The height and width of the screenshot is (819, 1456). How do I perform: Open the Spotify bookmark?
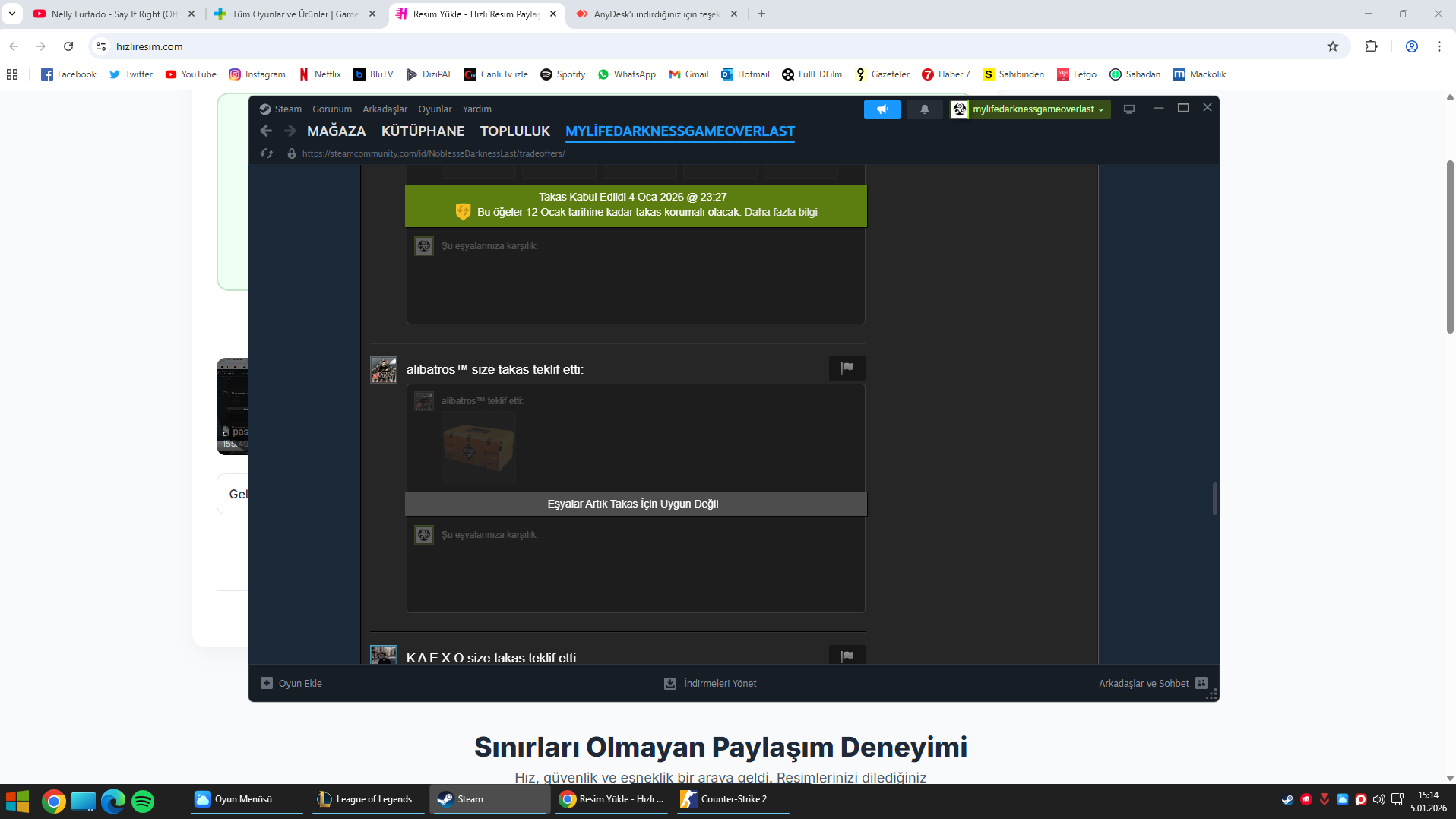[x=562, y=74]
